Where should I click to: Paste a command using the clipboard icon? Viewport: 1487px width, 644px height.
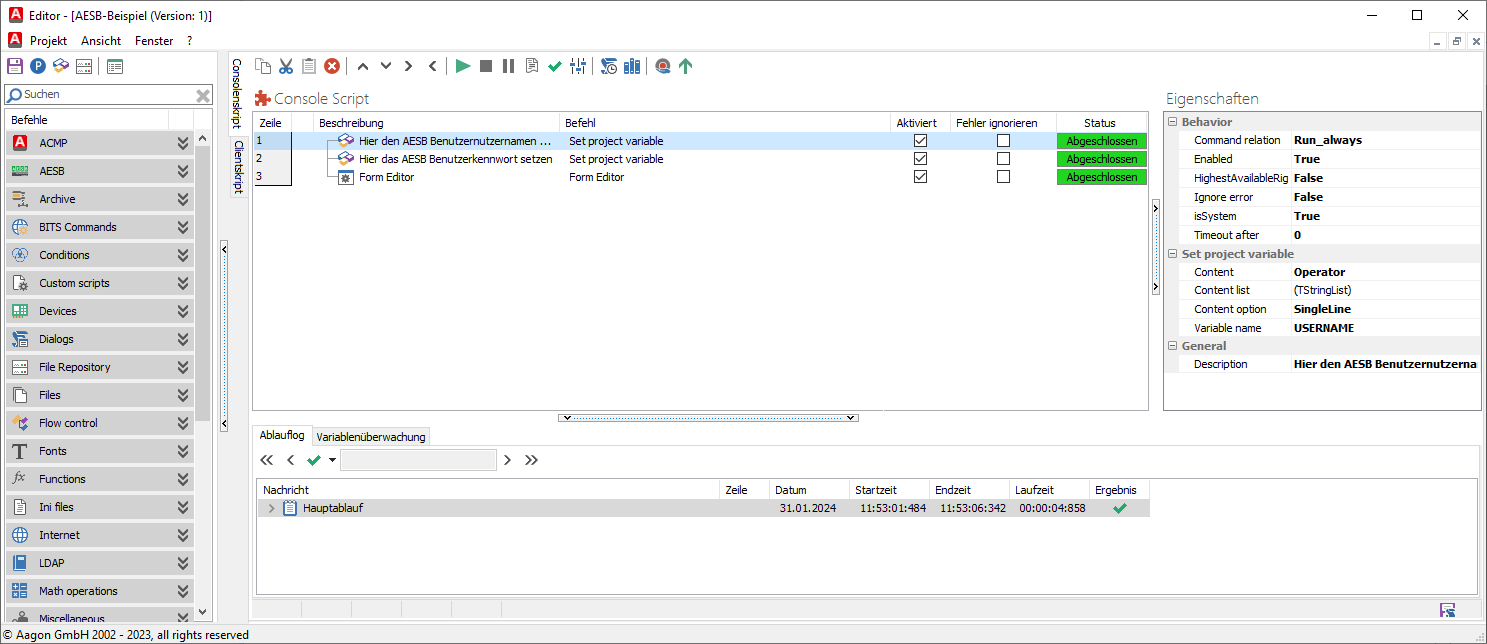tap(309, 66)
